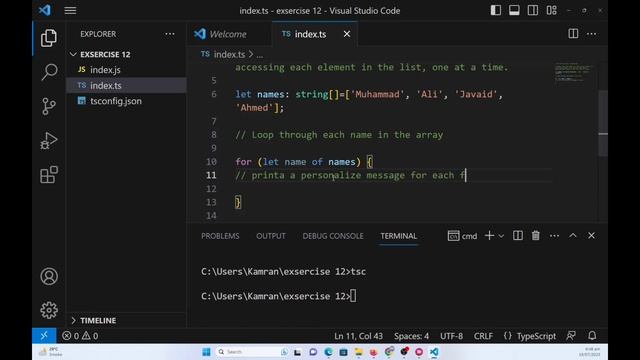This screenshot has width=640, height=360.
Task: Place cursor on line 13 closing brace
Action: point(238,202)
